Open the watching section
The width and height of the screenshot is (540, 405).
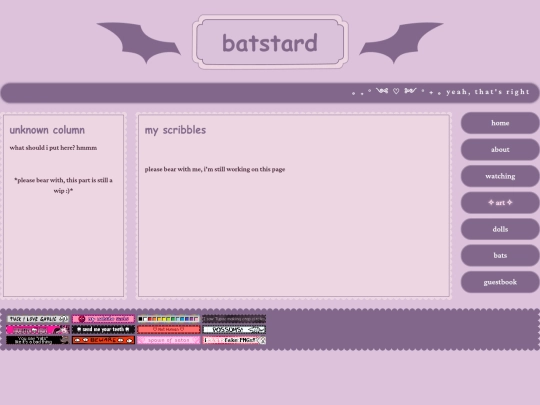pyautogui.click(x=500, y=176)
